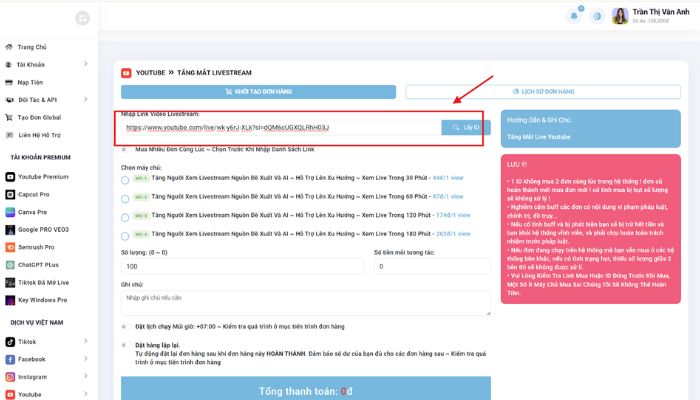
Task: Click the Nạp Tiền card icon
Action: (8, 82)
